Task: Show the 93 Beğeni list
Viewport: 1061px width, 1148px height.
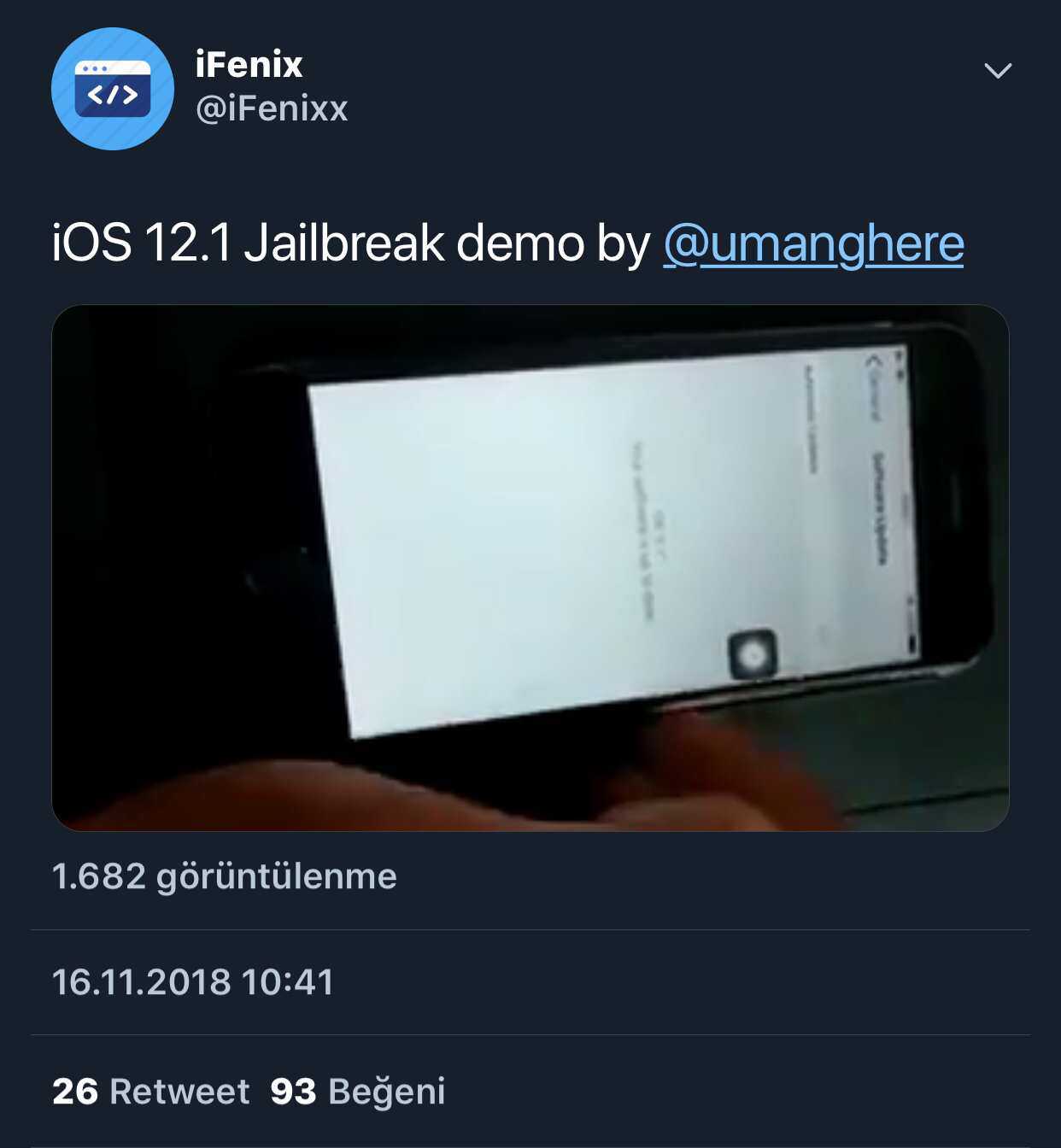Action: [x=358, y=1091]
